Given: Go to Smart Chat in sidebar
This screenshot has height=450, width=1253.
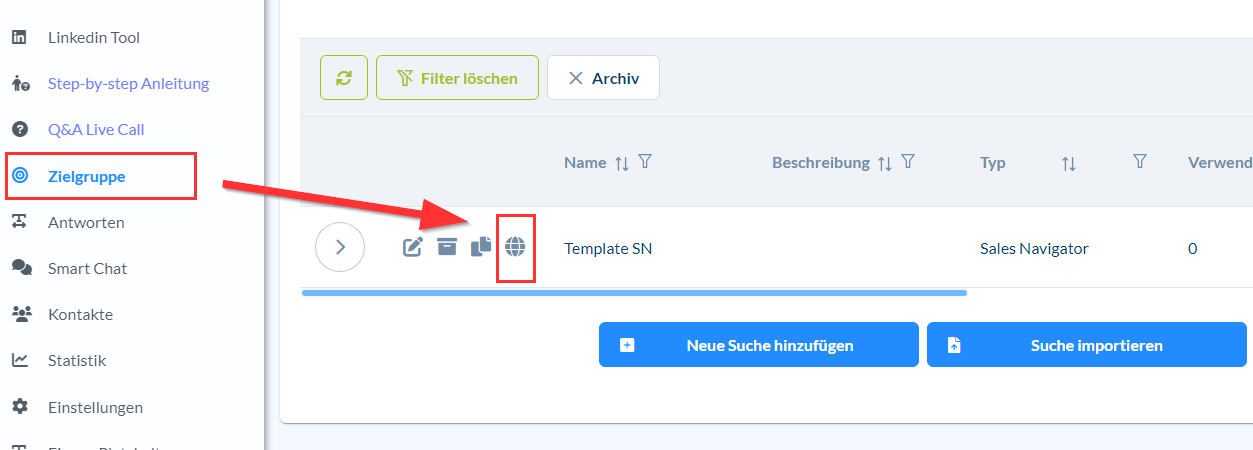Looking at the screenshot, I should pyautogui.click(x=87, y=268).
